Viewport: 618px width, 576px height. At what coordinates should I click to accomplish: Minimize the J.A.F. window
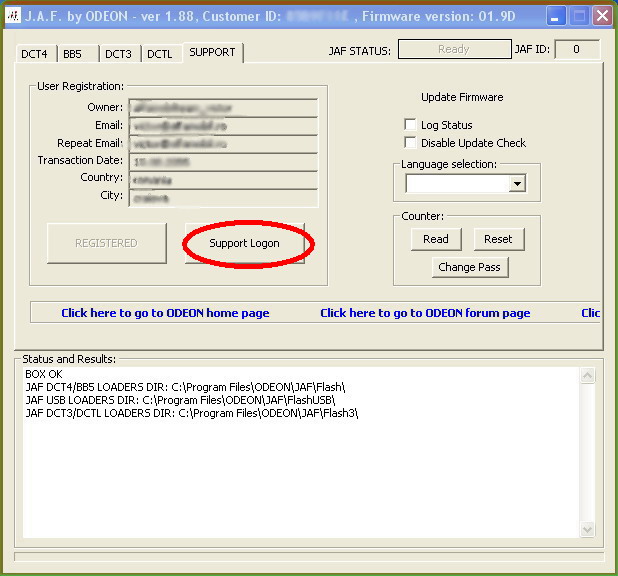[555, 17]
